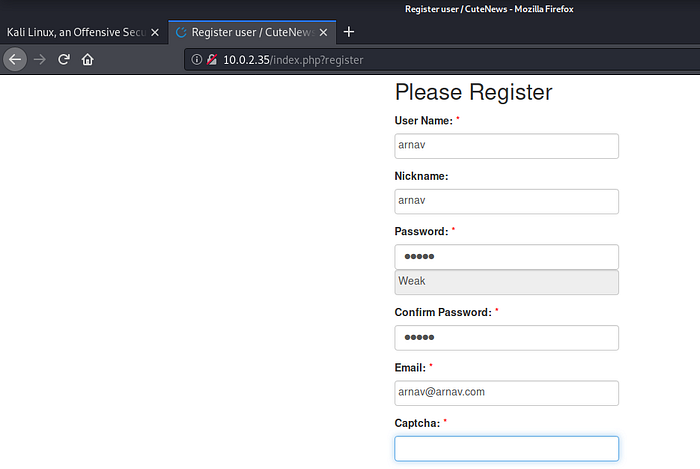
Task: Click the Please Register heading
Action: tap(473, 93)
